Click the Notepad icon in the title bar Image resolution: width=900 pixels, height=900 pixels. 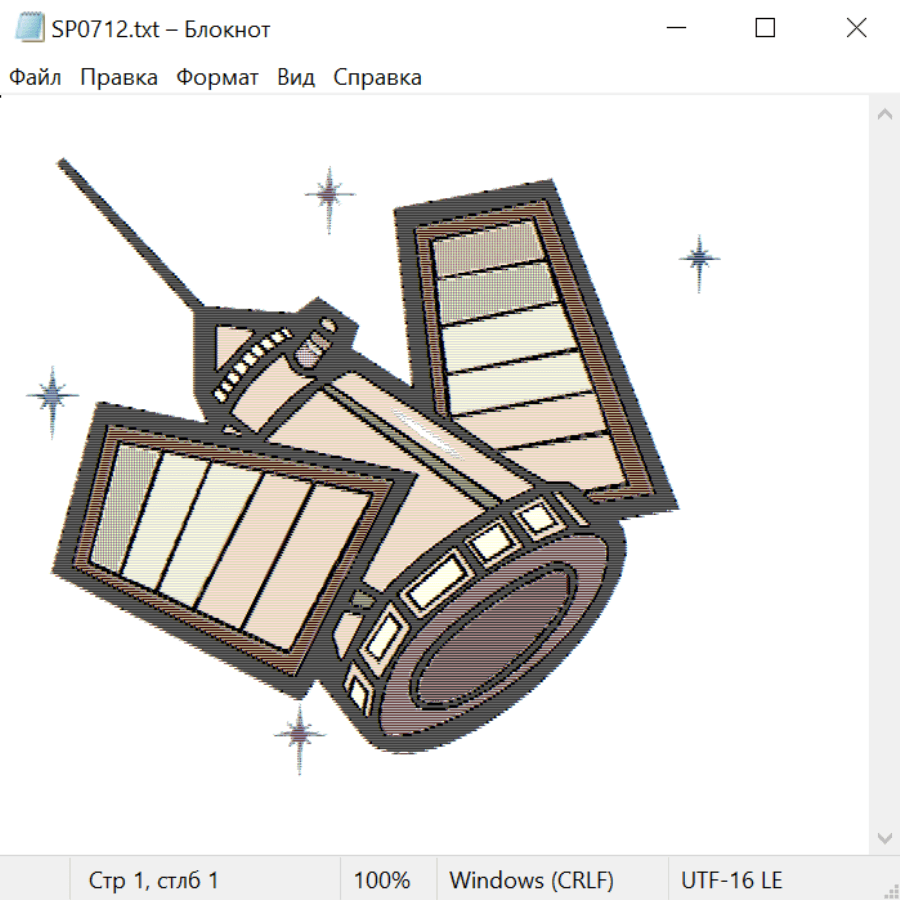pos(30,28)
